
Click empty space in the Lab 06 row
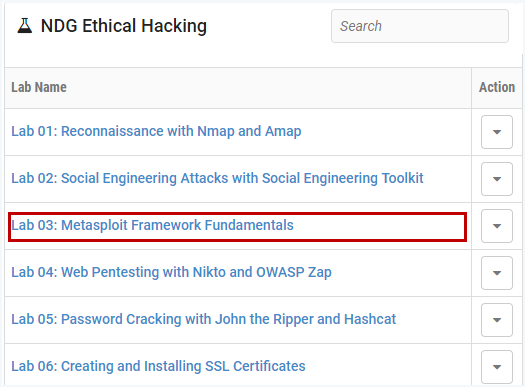[388, 366]
